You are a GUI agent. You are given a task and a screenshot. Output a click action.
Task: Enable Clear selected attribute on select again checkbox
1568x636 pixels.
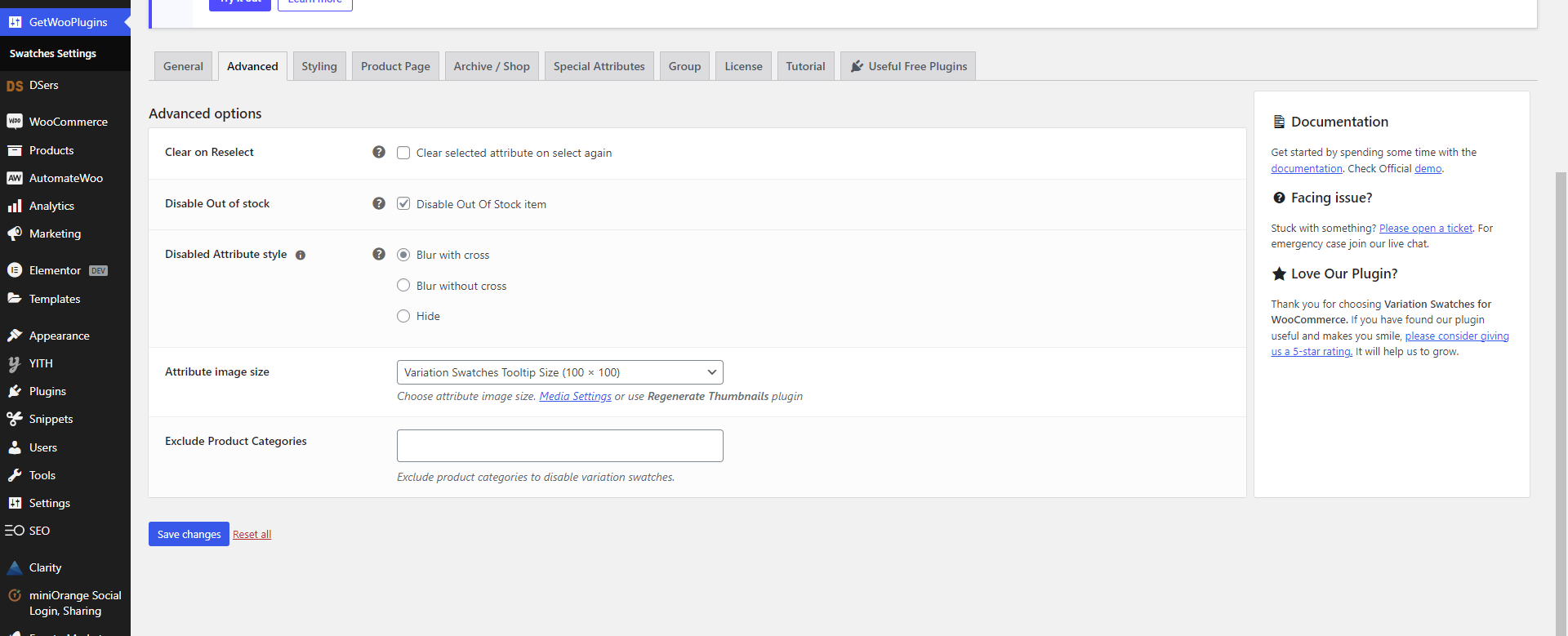(x=403, y=153)
